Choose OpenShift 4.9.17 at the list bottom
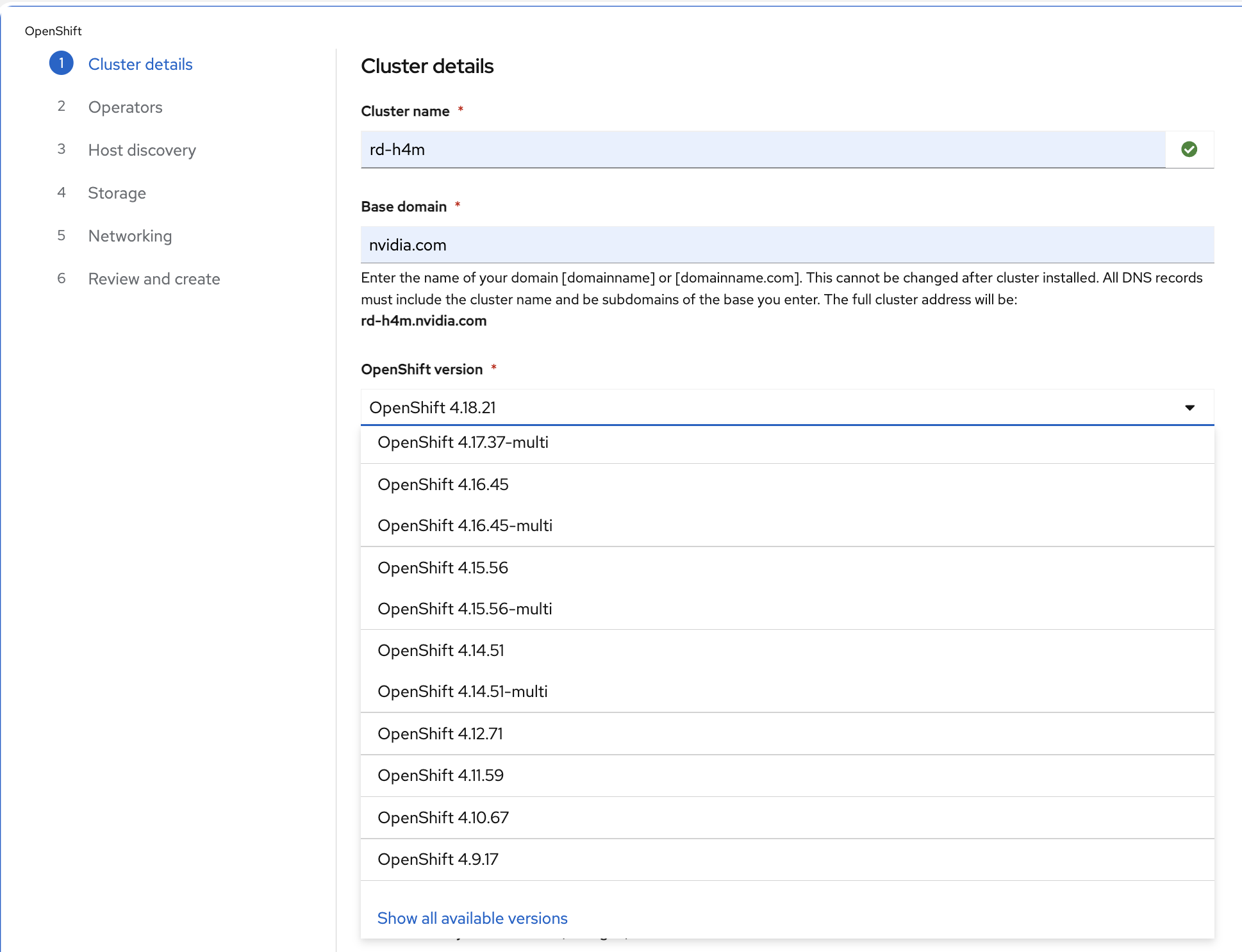Image resolution: width=1242 pixels, height=952 pixels. coord(437,859)
